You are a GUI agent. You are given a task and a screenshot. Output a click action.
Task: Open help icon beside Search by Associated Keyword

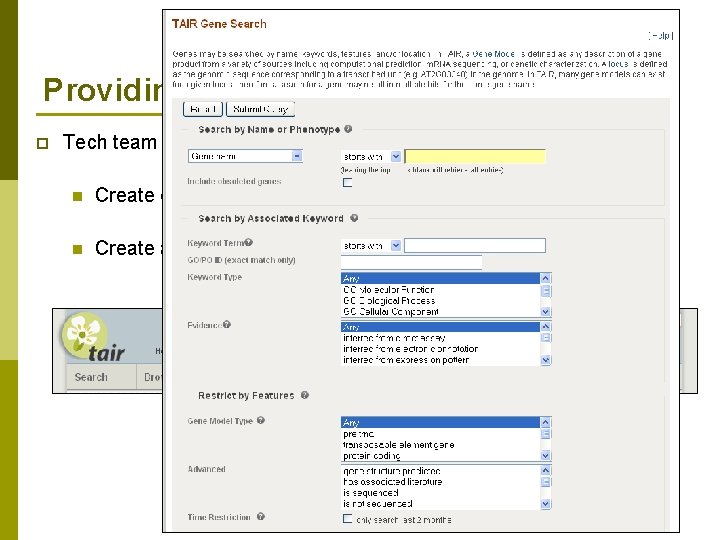pos(354,218)
